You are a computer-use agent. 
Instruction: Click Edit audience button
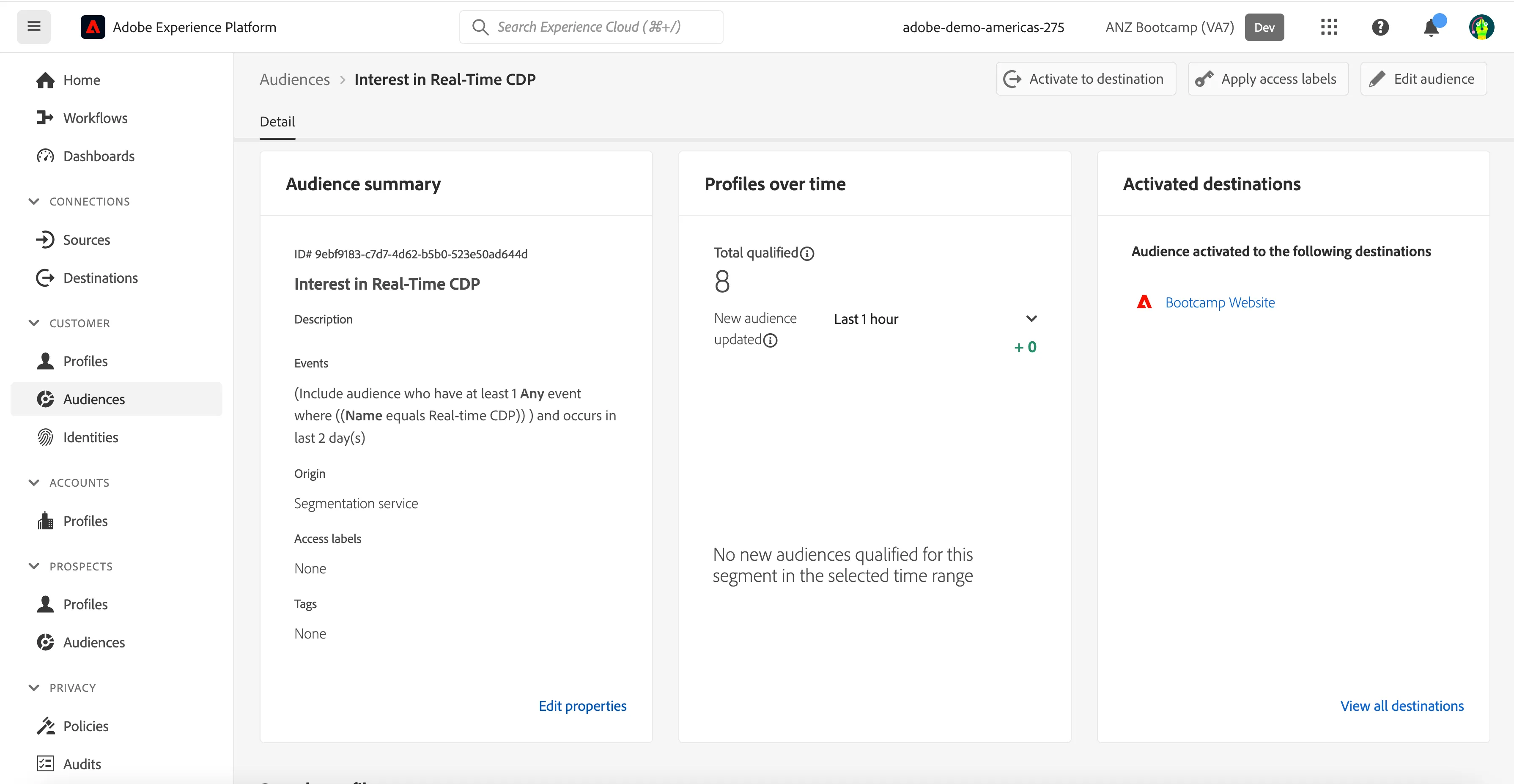pos(1423,79)
